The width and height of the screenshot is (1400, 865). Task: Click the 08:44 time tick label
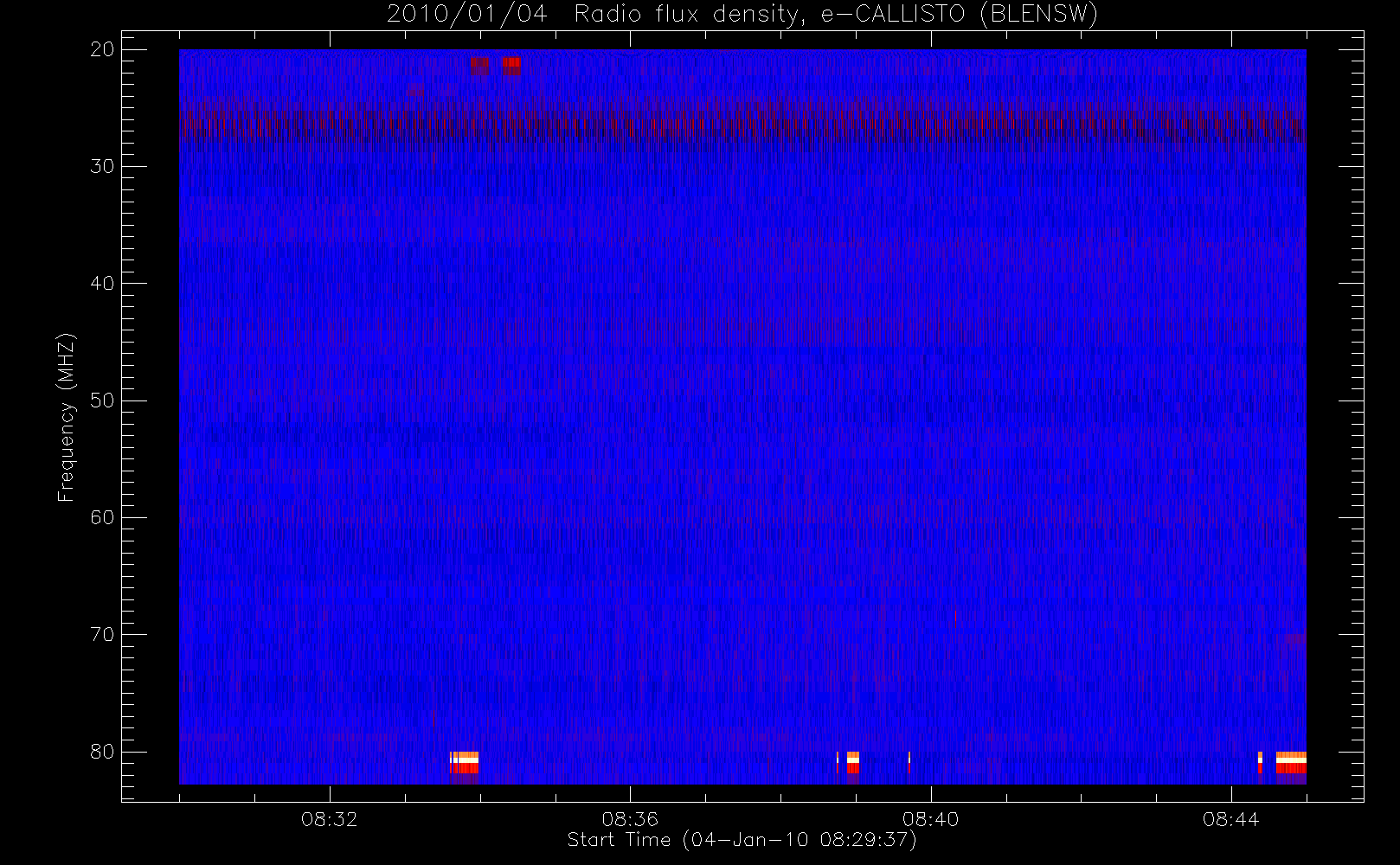pos(1230,819)
